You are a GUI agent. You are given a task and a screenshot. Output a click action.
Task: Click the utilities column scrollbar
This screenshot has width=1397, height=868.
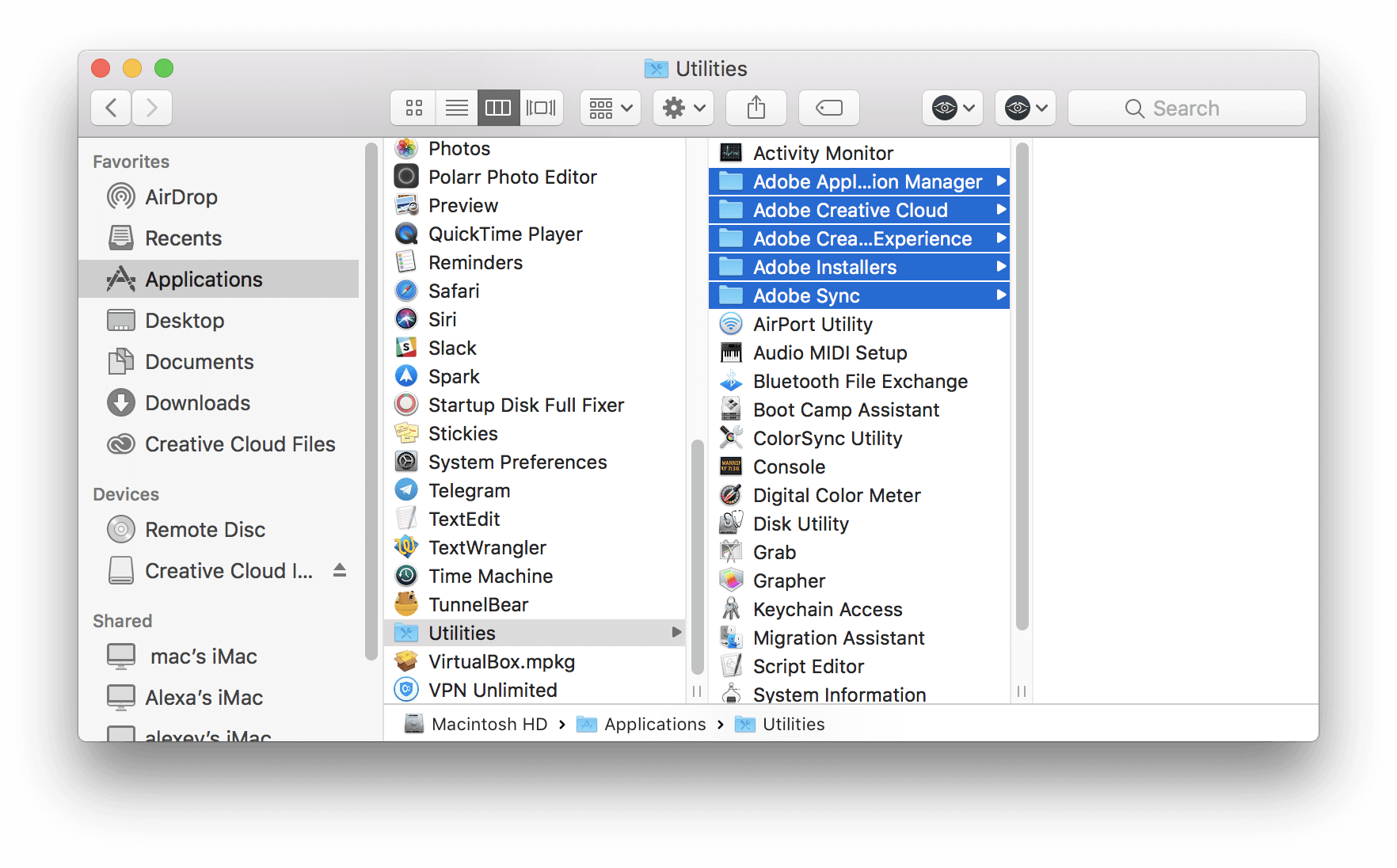pos(1022,386)
